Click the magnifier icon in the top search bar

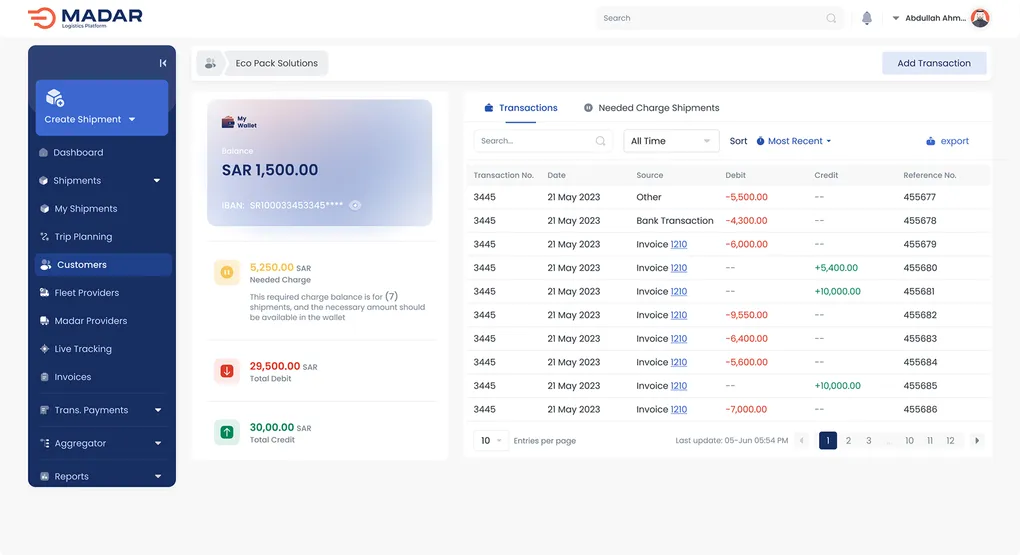[831, 18]
